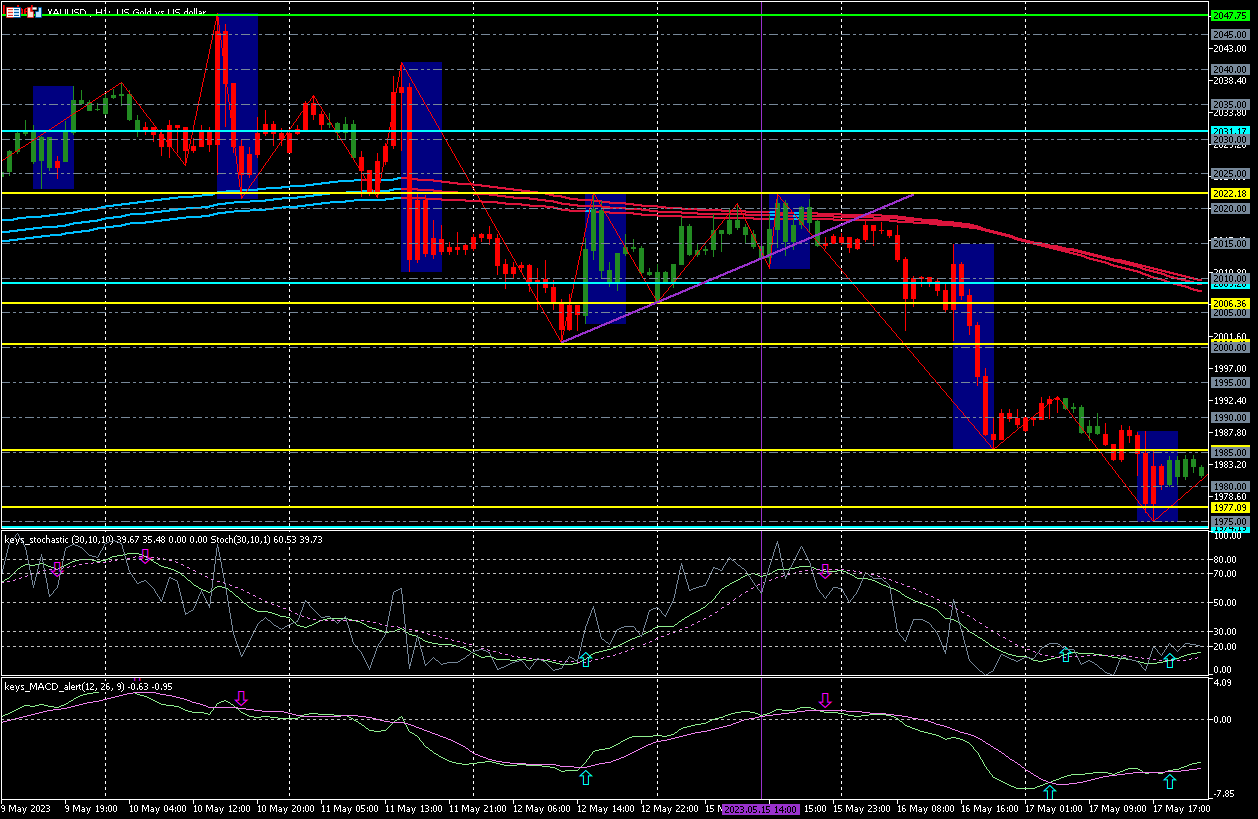Click stochastic cyan buy arrow near 12 May 14:00

pyautogui.click(x=586, y=659)
